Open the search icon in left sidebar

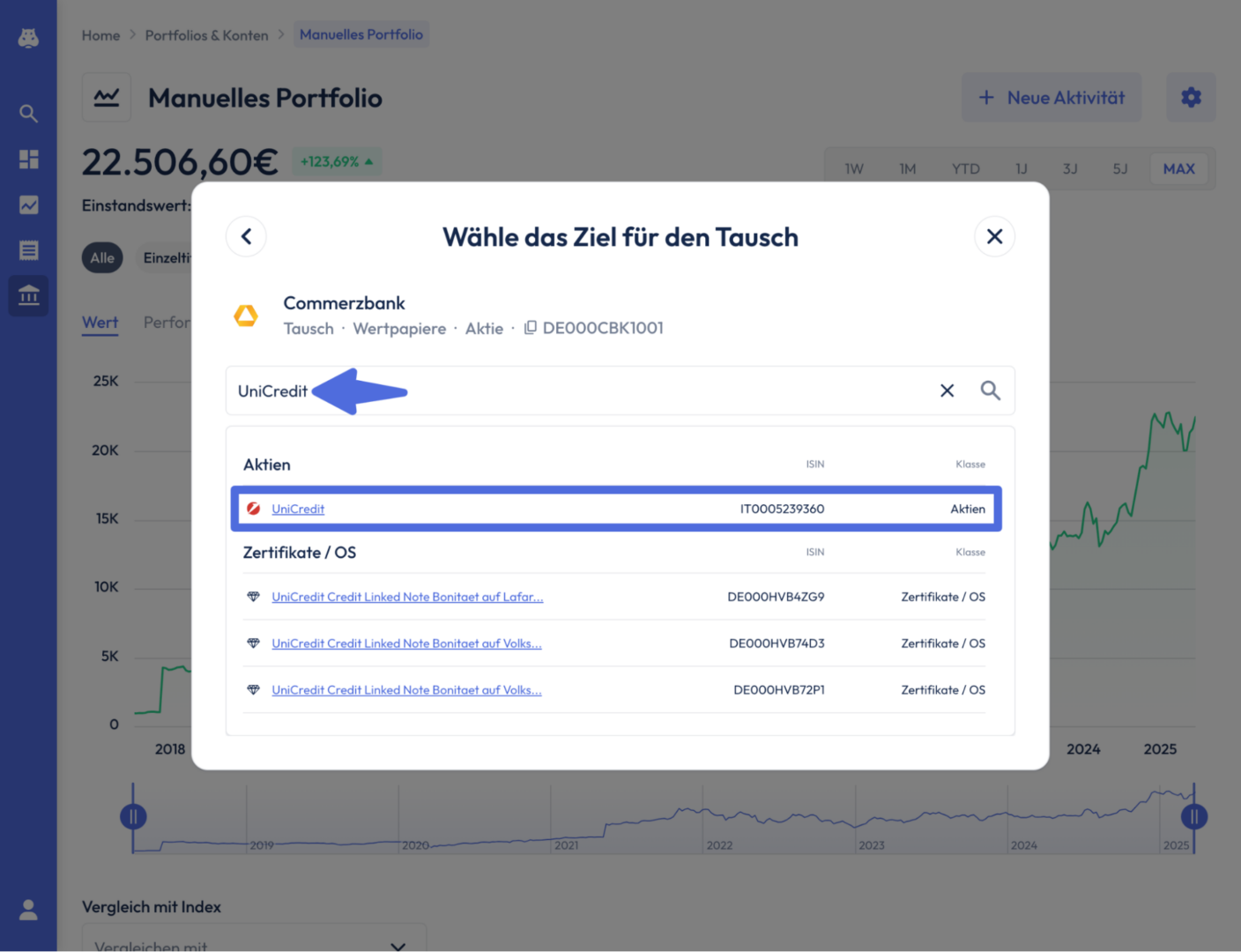click(x=28, y=113)
